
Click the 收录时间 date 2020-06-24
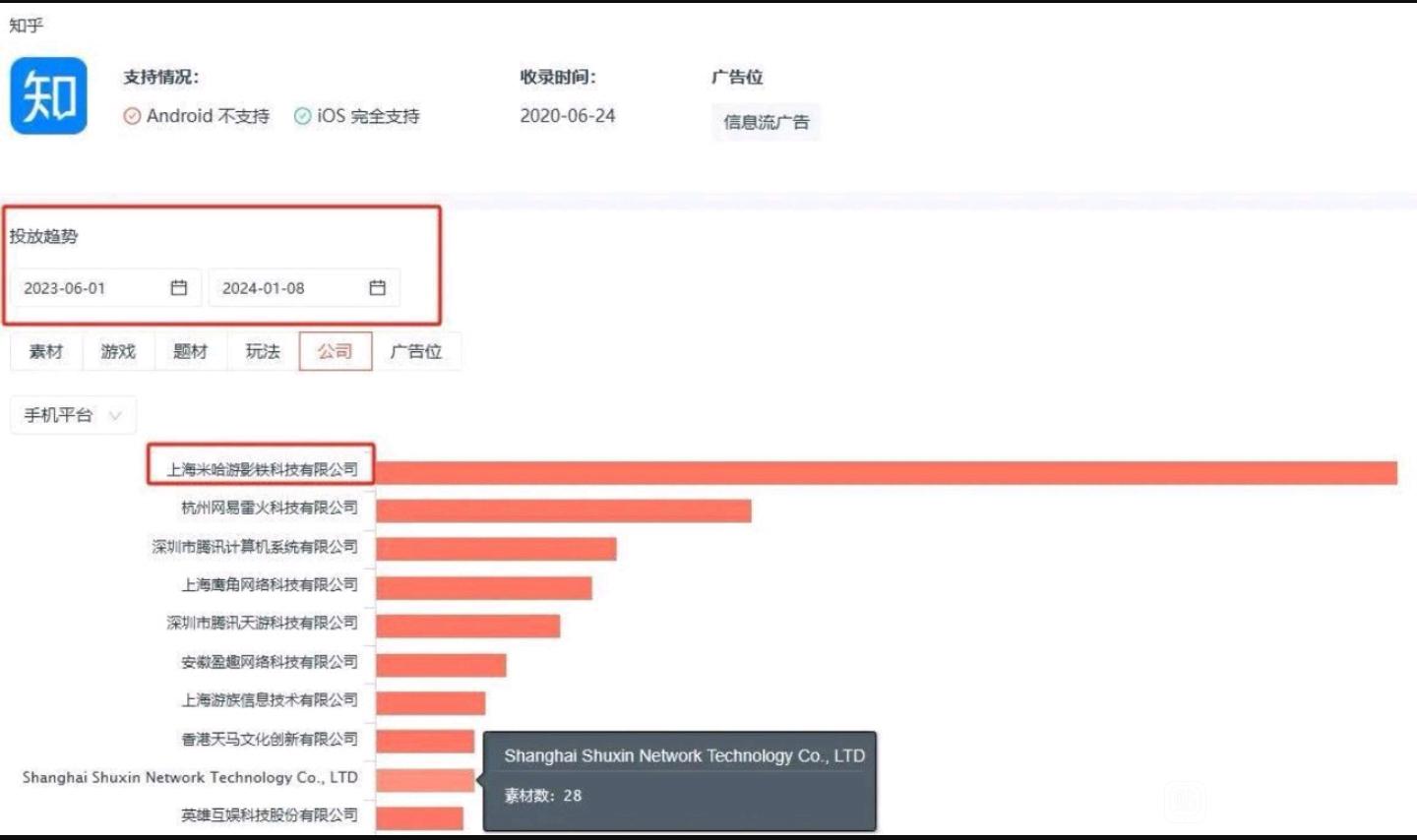[x=568, y=116]
